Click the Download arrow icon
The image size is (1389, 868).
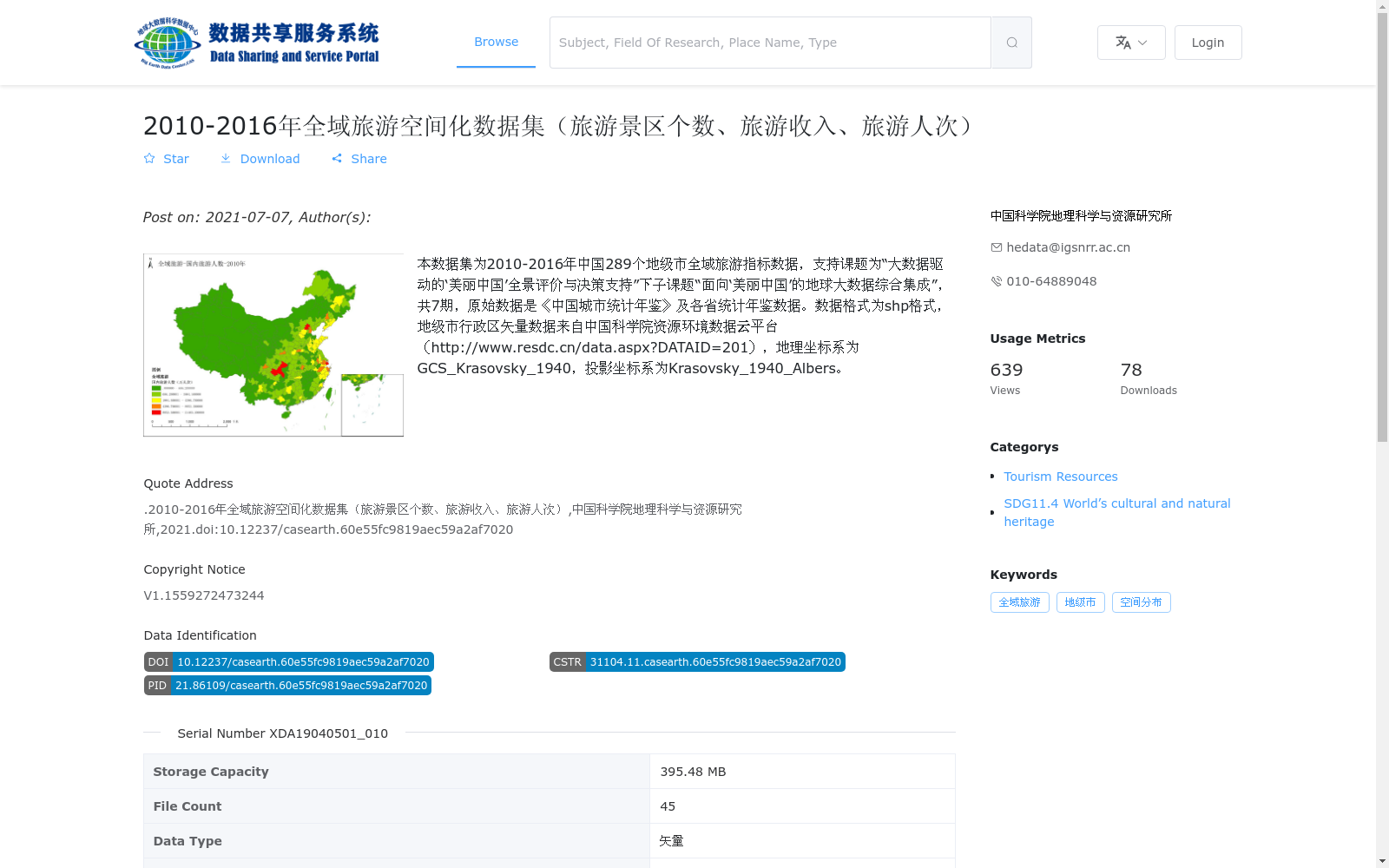tap(226, 159)
